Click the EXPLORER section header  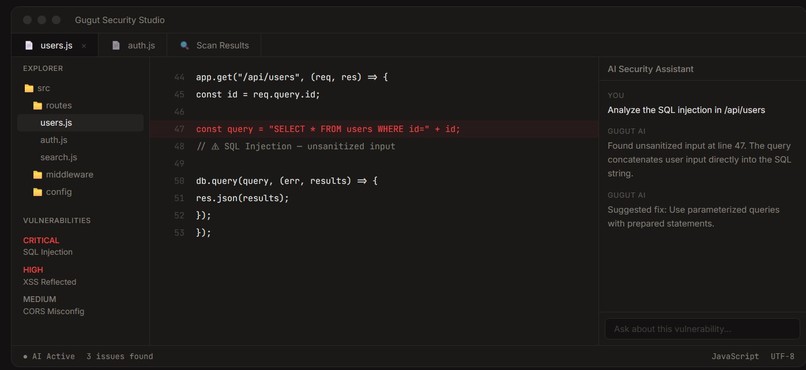[x=43, y=68]
